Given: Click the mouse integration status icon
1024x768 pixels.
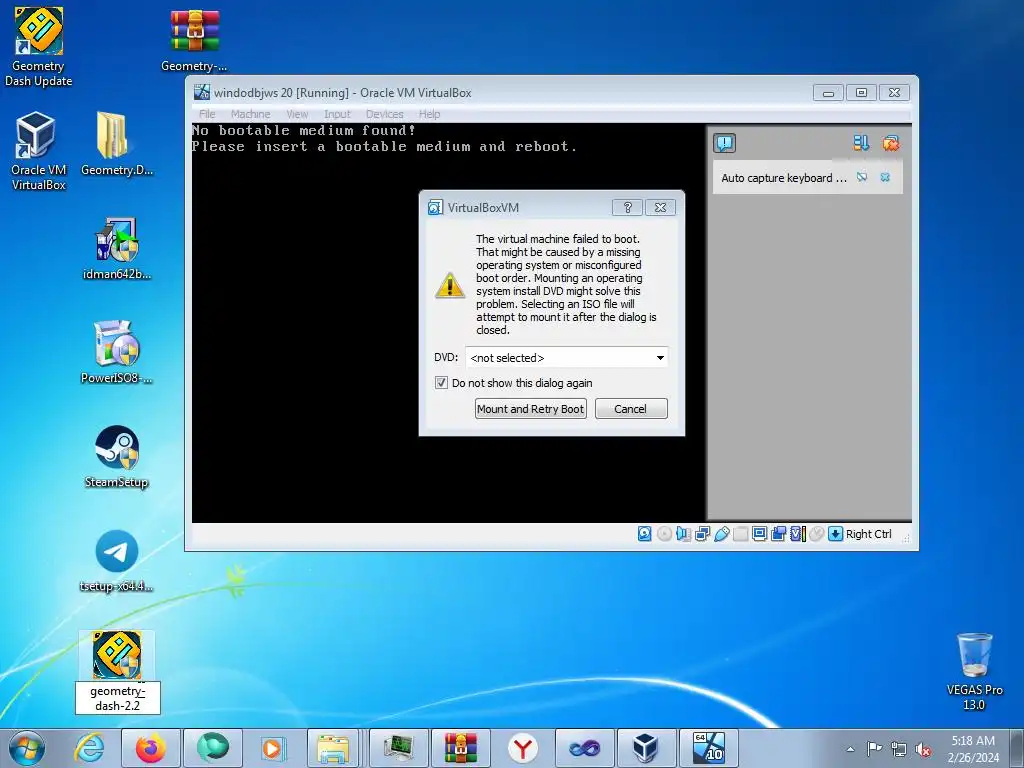Looking at the screenshot, I should pyautogui.click(x=816, y=534).
